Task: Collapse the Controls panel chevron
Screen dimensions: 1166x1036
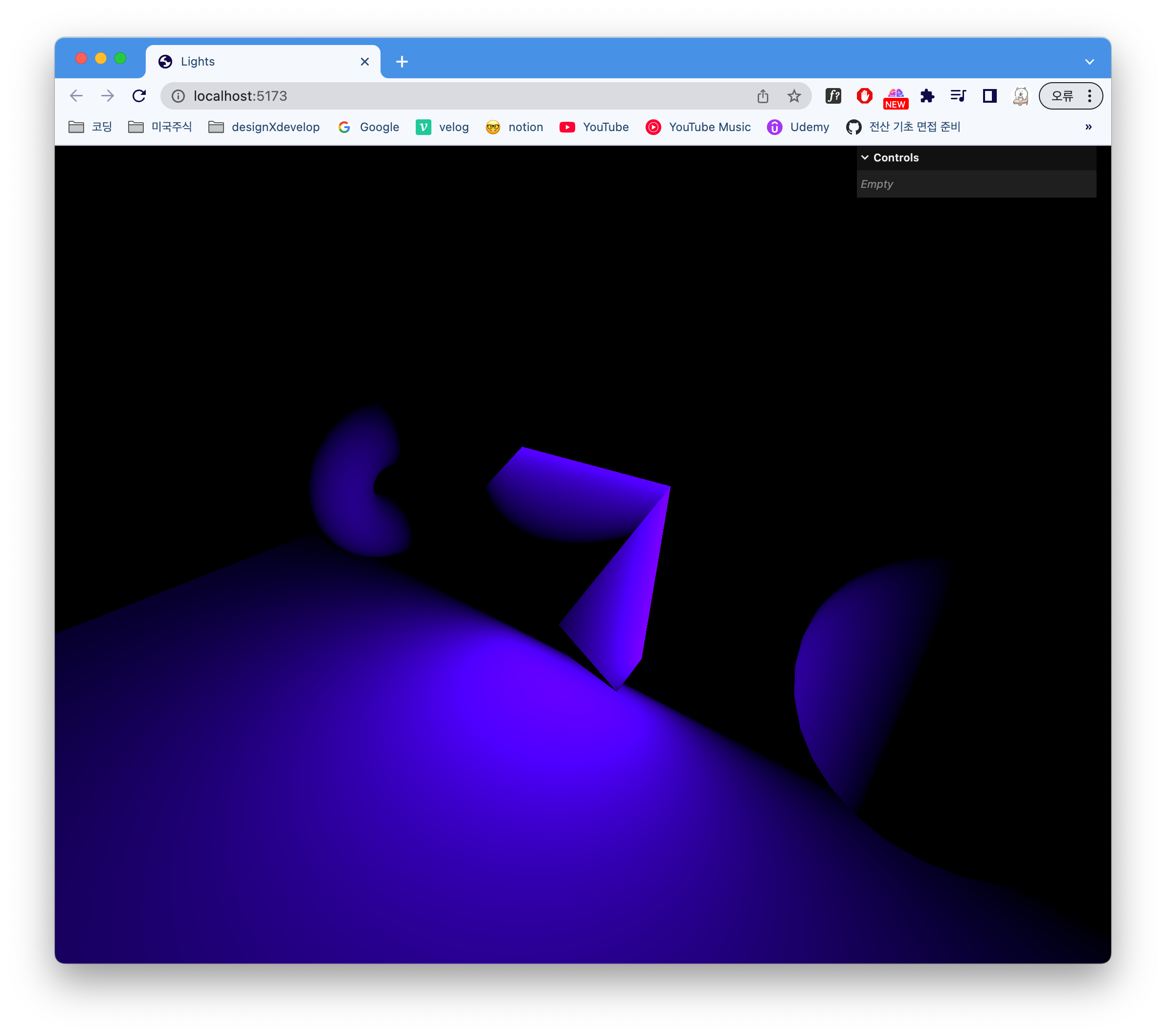Action: click(865, 158)
